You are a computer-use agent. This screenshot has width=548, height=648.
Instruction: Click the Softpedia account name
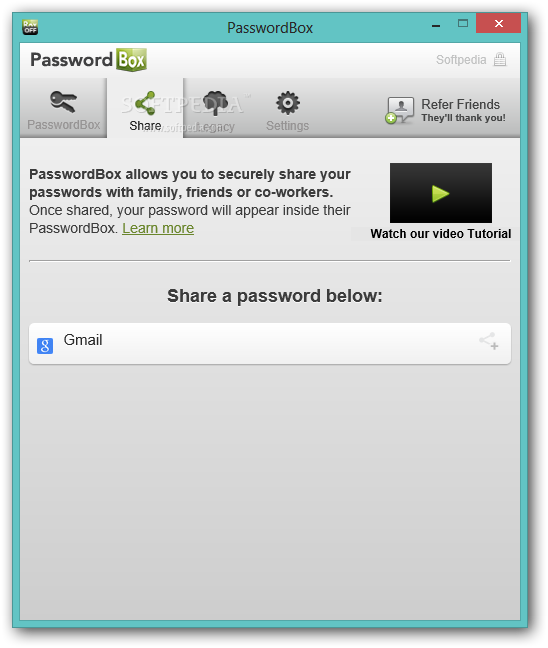[461, 60]
